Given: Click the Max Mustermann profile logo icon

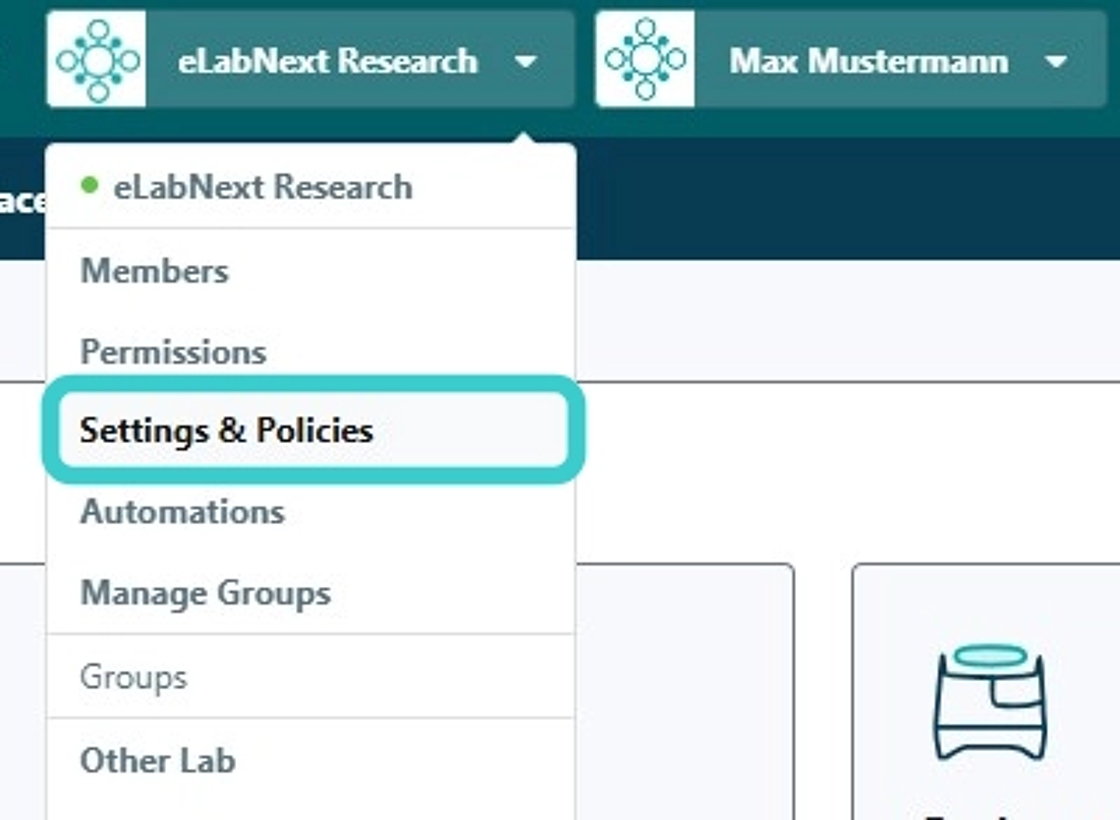Looking at the screenshot, I should (x=645, y=60).
